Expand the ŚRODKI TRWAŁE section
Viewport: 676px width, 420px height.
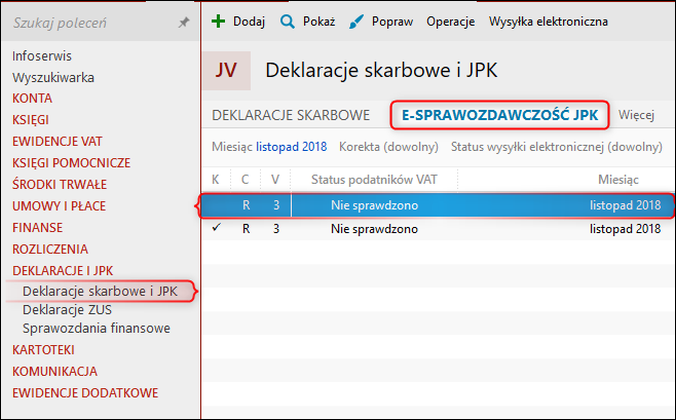59,185
